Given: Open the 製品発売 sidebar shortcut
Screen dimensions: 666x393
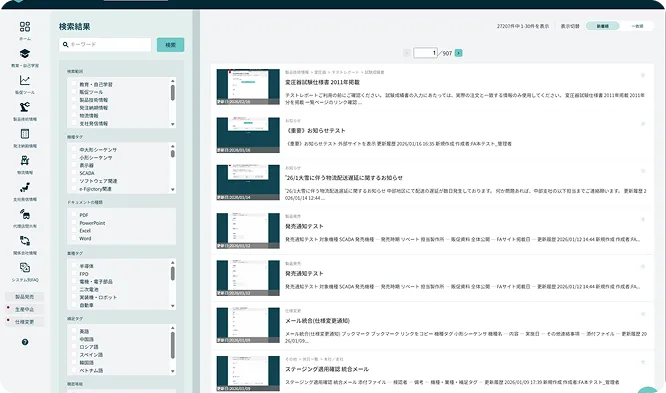Looking at the screenshot, I should [25, 297].
